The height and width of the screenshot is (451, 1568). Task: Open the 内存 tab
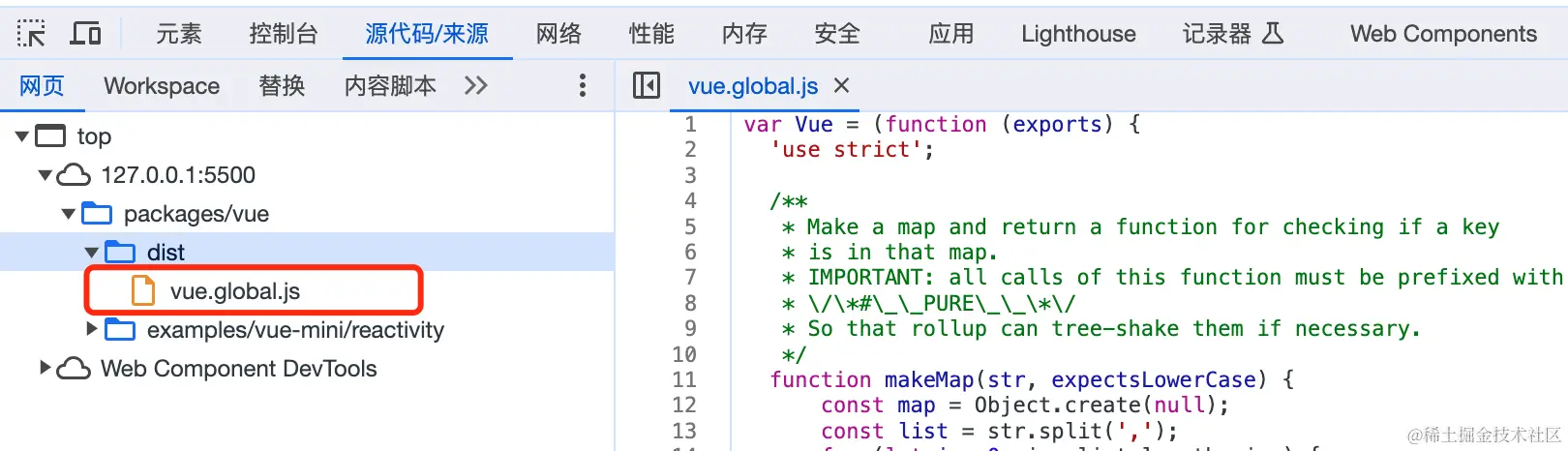click(744, 34)
